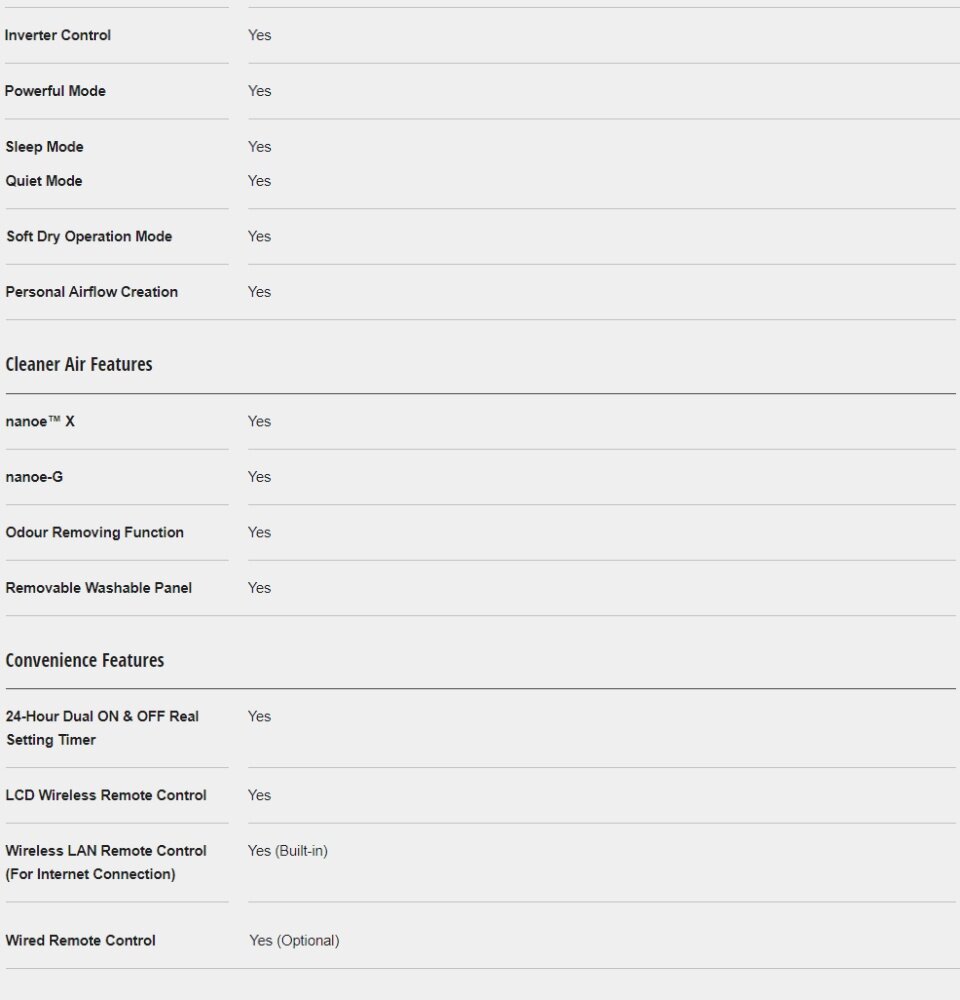Click the Quiet Mode label
960x1000 pixels.
pyautogui.click(x=44, y=180)
